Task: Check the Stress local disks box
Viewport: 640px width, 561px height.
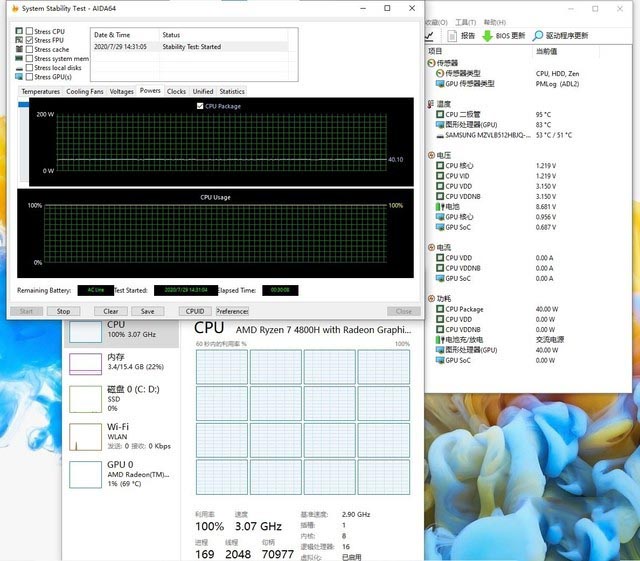Action: click(x=29, y=68)
